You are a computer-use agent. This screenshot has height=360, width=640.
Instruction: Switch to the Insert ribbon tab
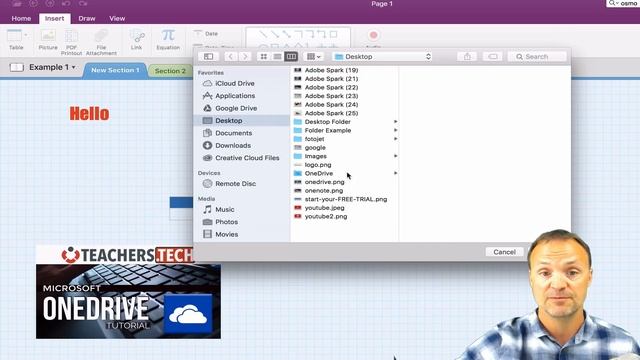pos(54,18)
